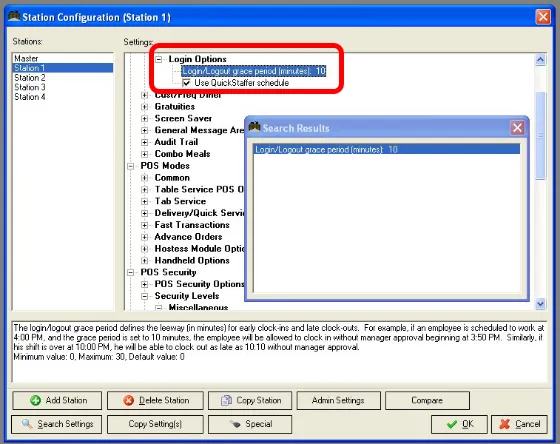Select grace period row in Search Results
This screenshot has height=444, width=560.
pyautogui.click(x=386, y=149)
